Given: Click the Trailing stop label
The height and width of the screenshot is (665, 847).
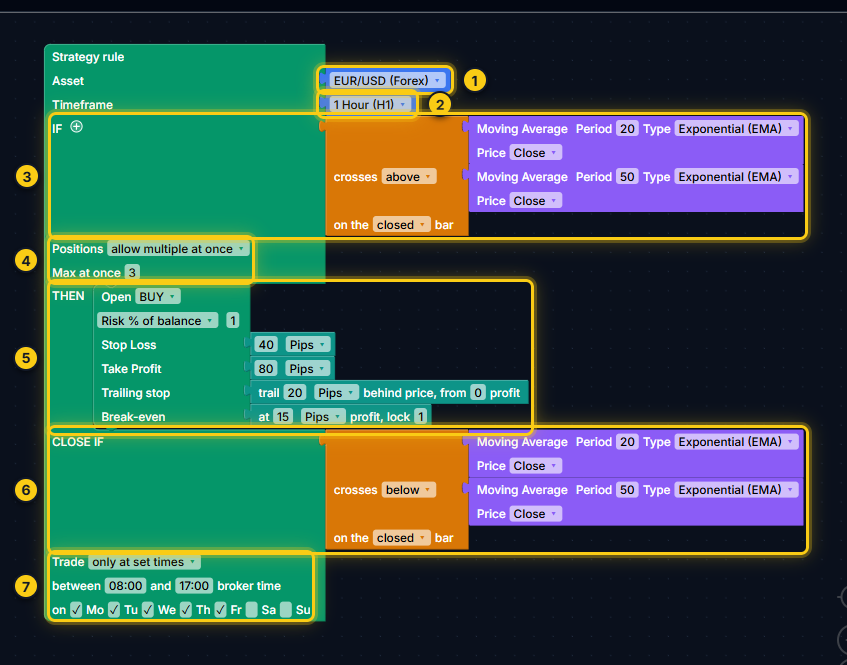Looking at the screenshot, I should pos(136,393).
